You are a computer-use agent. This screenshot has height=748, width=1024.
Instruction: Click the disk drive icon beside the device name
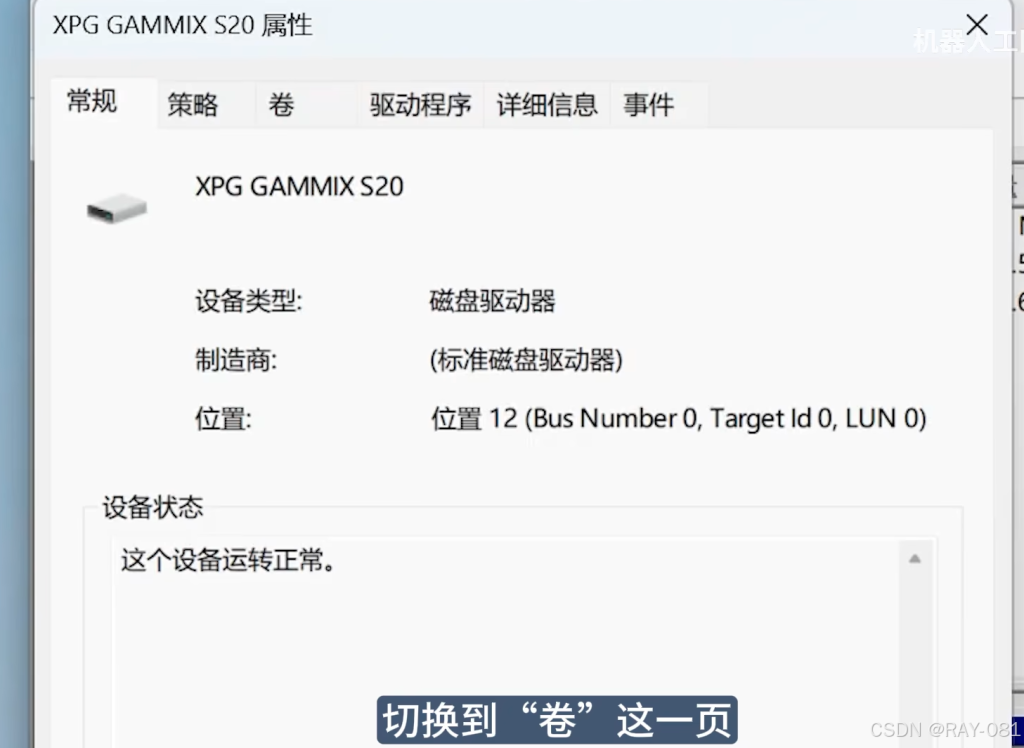117,208
